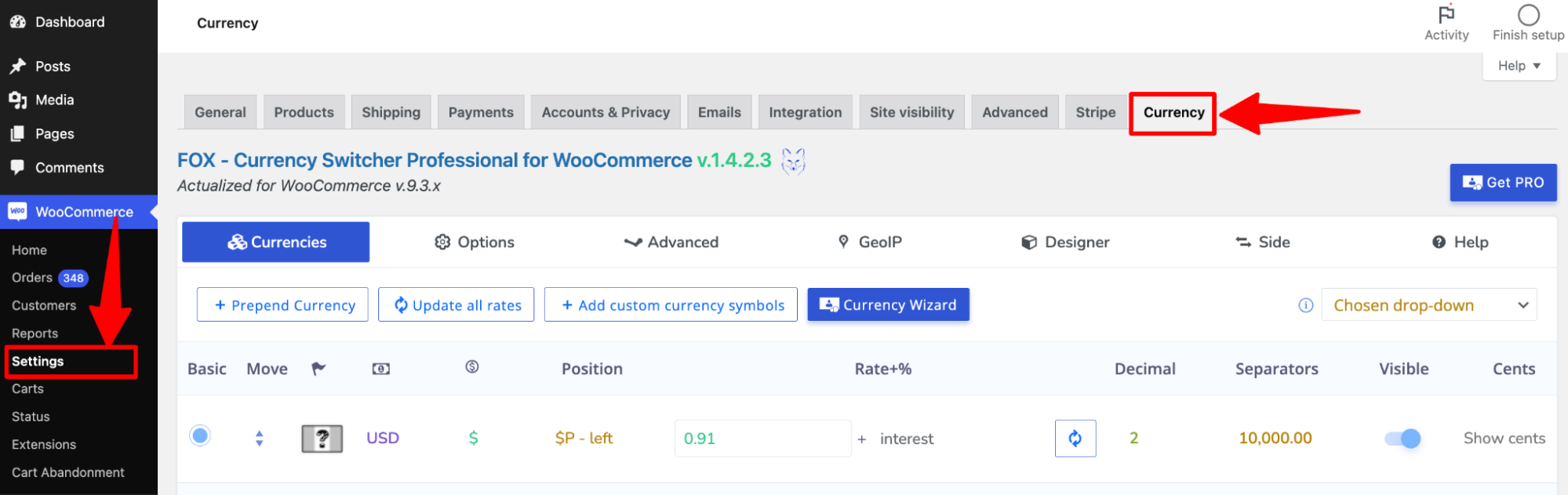This screenshot has height=495, width=1568.
Task: Open the Accounts & Privacy tab
Action: (x=606, y=112)
